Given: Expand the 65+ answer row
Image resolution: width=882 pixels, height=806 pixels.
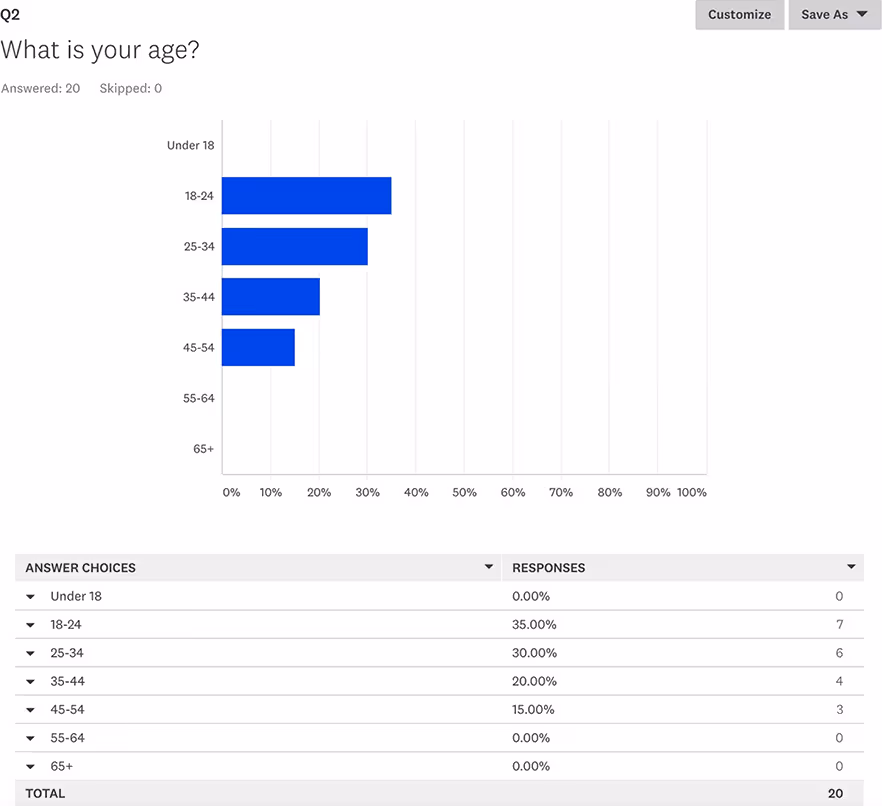Looking at the screenshot, I should [29, 766].
